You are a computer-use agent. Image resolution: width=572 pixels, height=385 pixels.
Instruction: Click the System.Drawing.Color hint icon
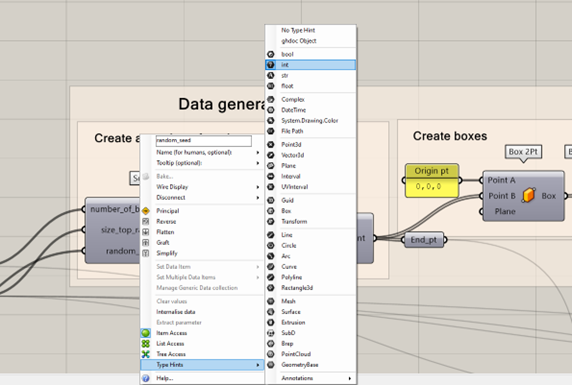271,120
